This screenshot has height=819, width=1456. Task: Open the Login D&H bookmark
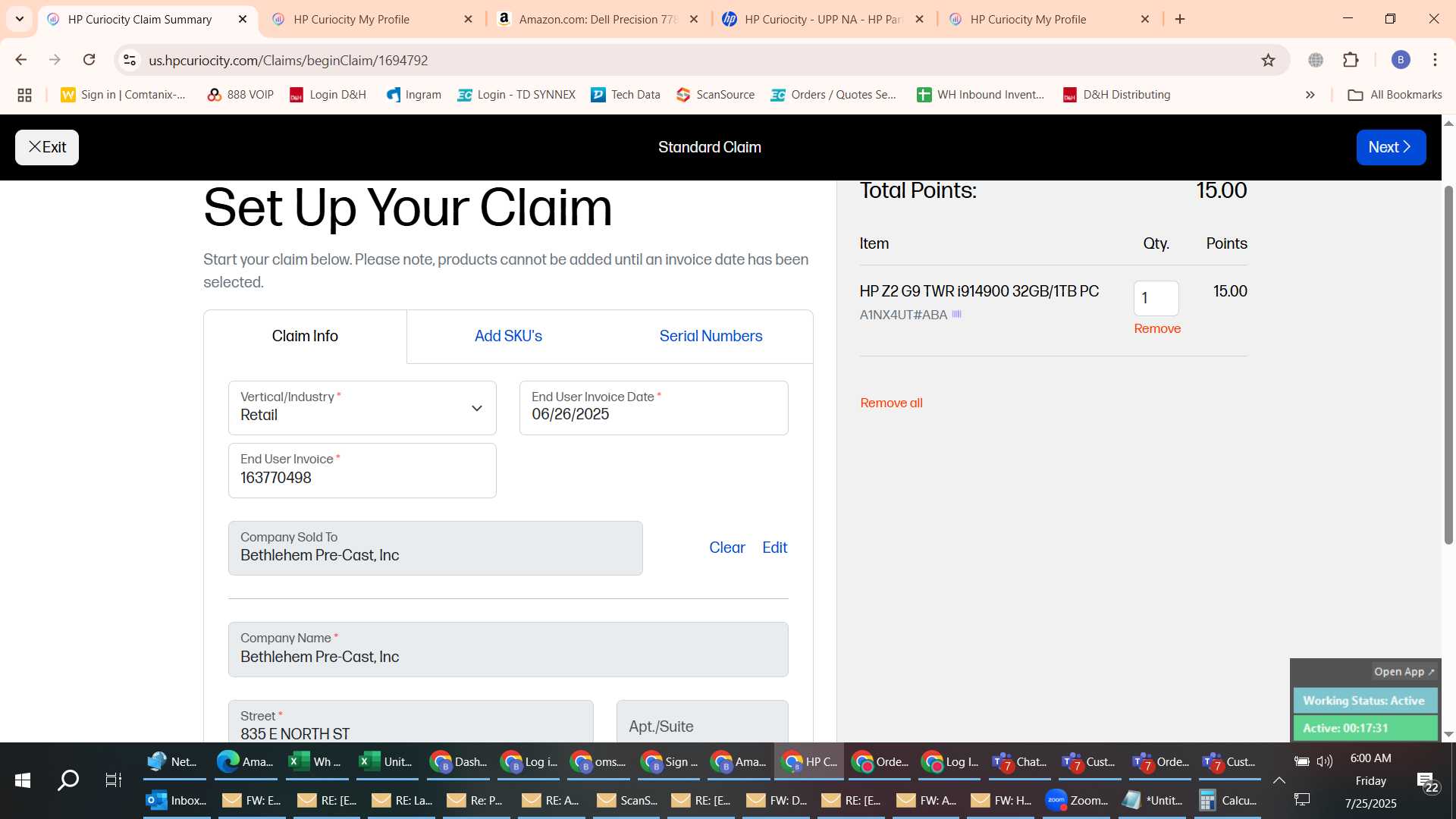(x=328, y=95)
